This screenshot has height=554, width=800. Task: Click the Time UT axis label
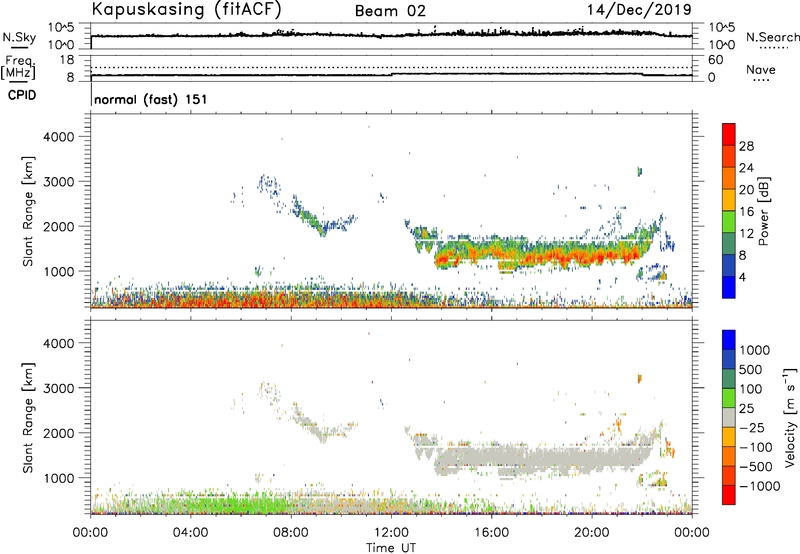(391, 548)
